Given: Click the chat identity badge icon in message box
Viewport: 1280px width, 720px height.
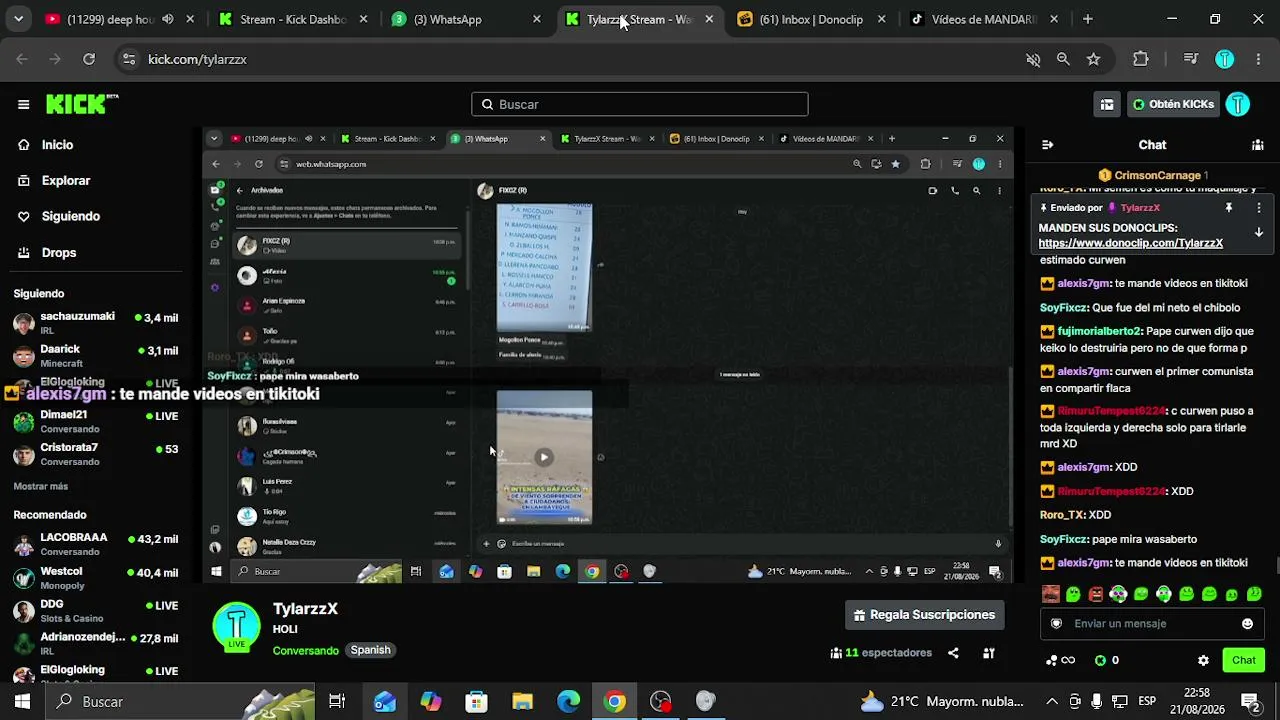Looking at the screenshot, I should click(1056, 623).
